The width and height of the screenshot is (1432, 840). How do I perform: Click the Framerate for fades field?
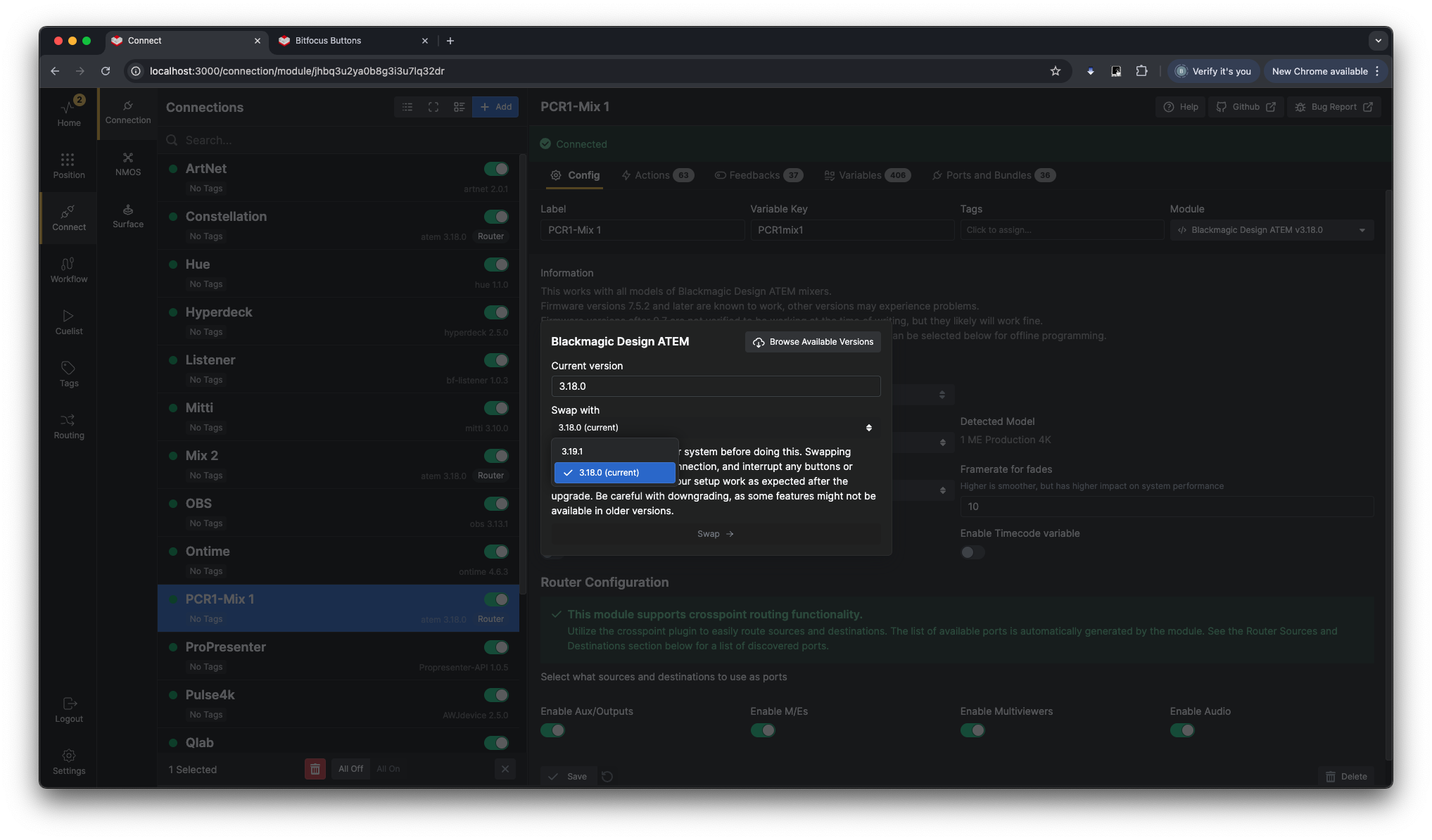[x=1167, y=507]
